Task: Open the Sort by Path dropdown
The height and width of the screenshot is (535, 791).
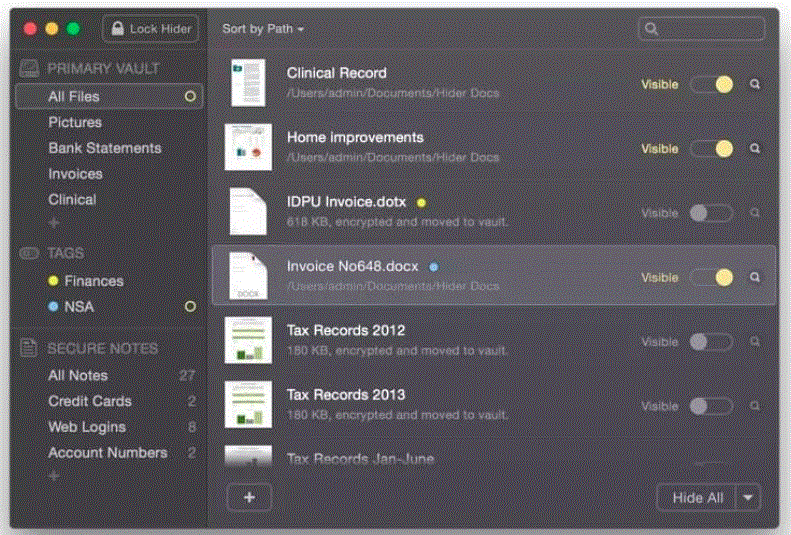Action: coord(263,29)
